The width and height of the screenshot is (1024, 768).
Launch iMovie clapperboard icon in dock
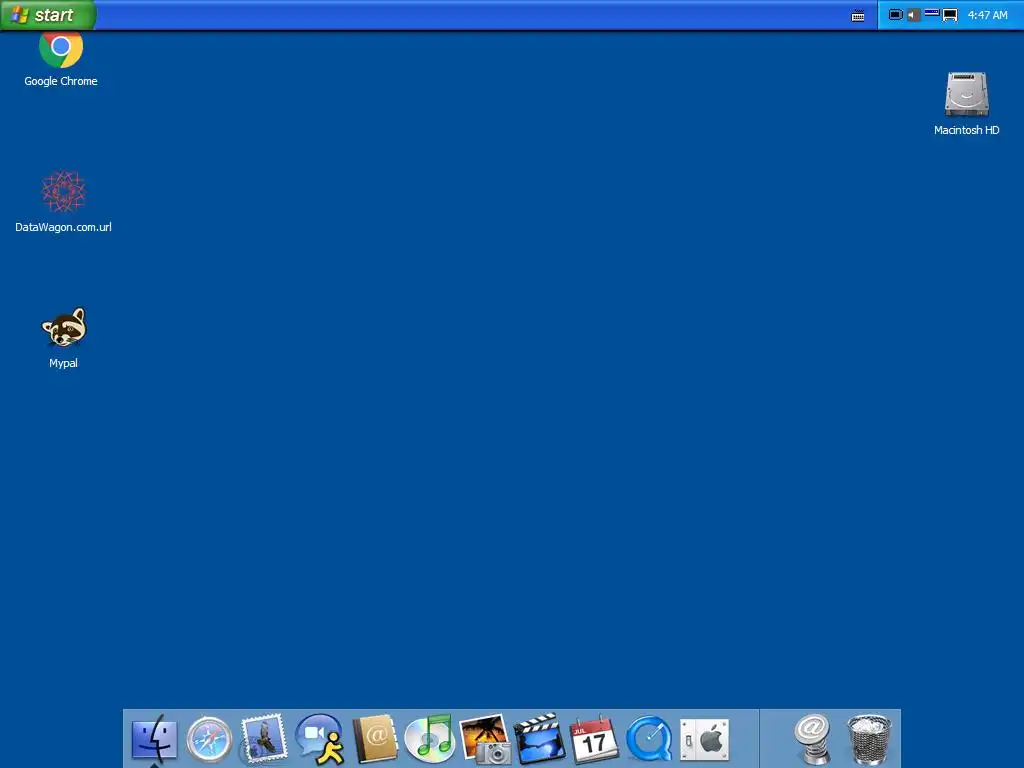click(x=539, y=739)
